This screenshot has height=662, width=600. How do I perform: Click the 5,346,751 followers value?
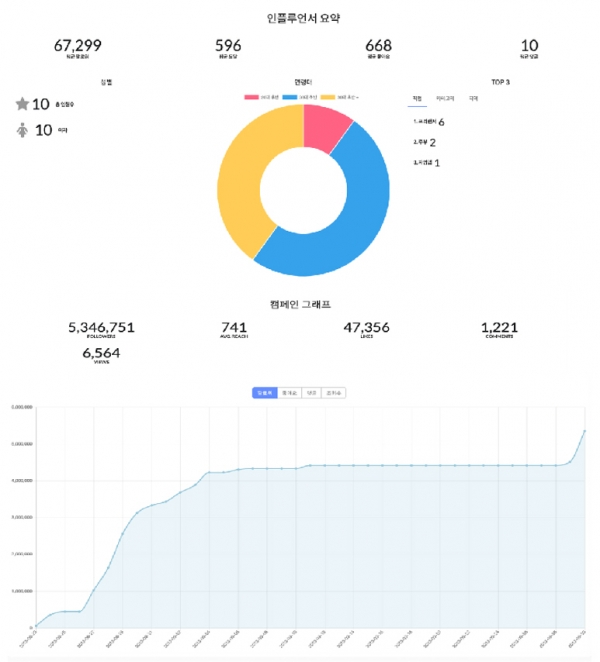pos(101,327)
